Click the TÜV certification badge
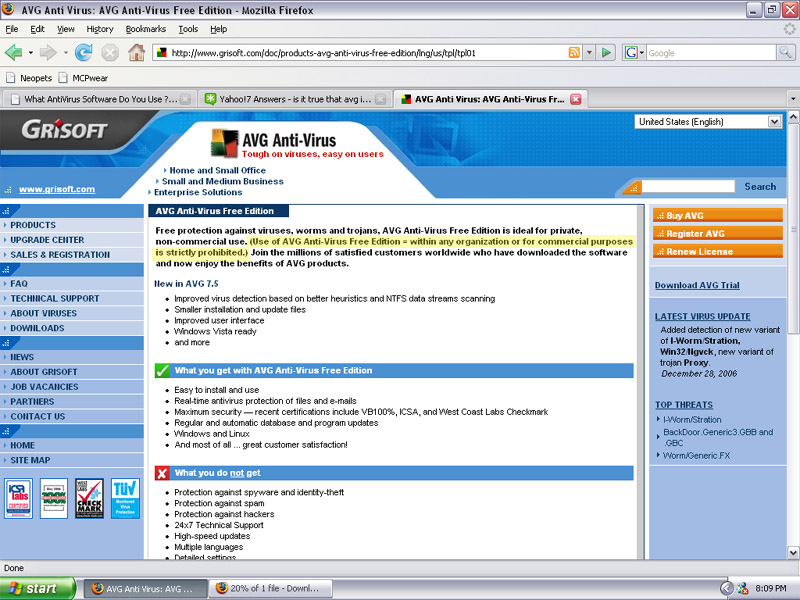Screen dimensions: 800x600 point(125,498)
